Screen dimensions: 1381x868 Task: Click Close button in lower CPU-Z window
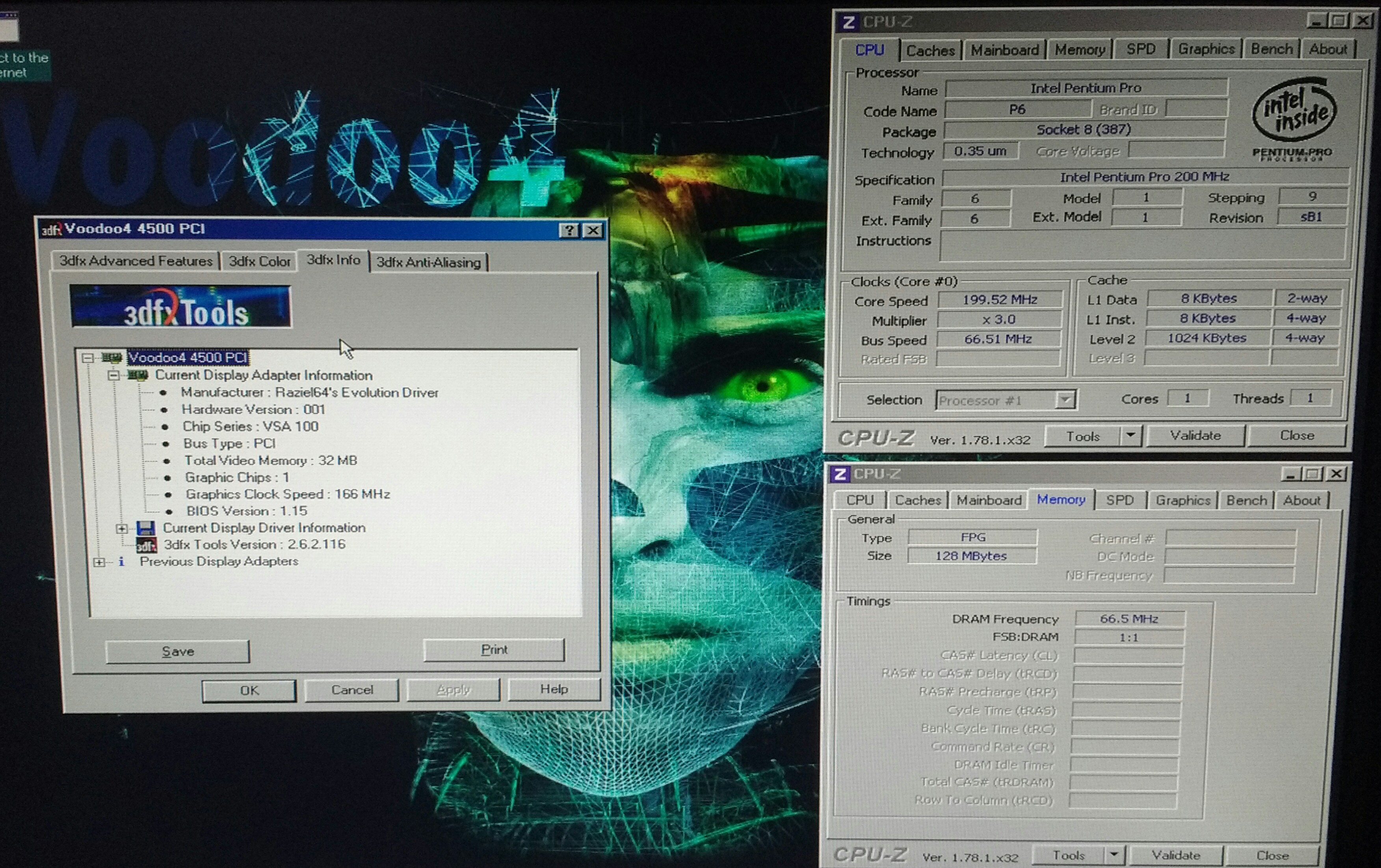[1273, 855]
